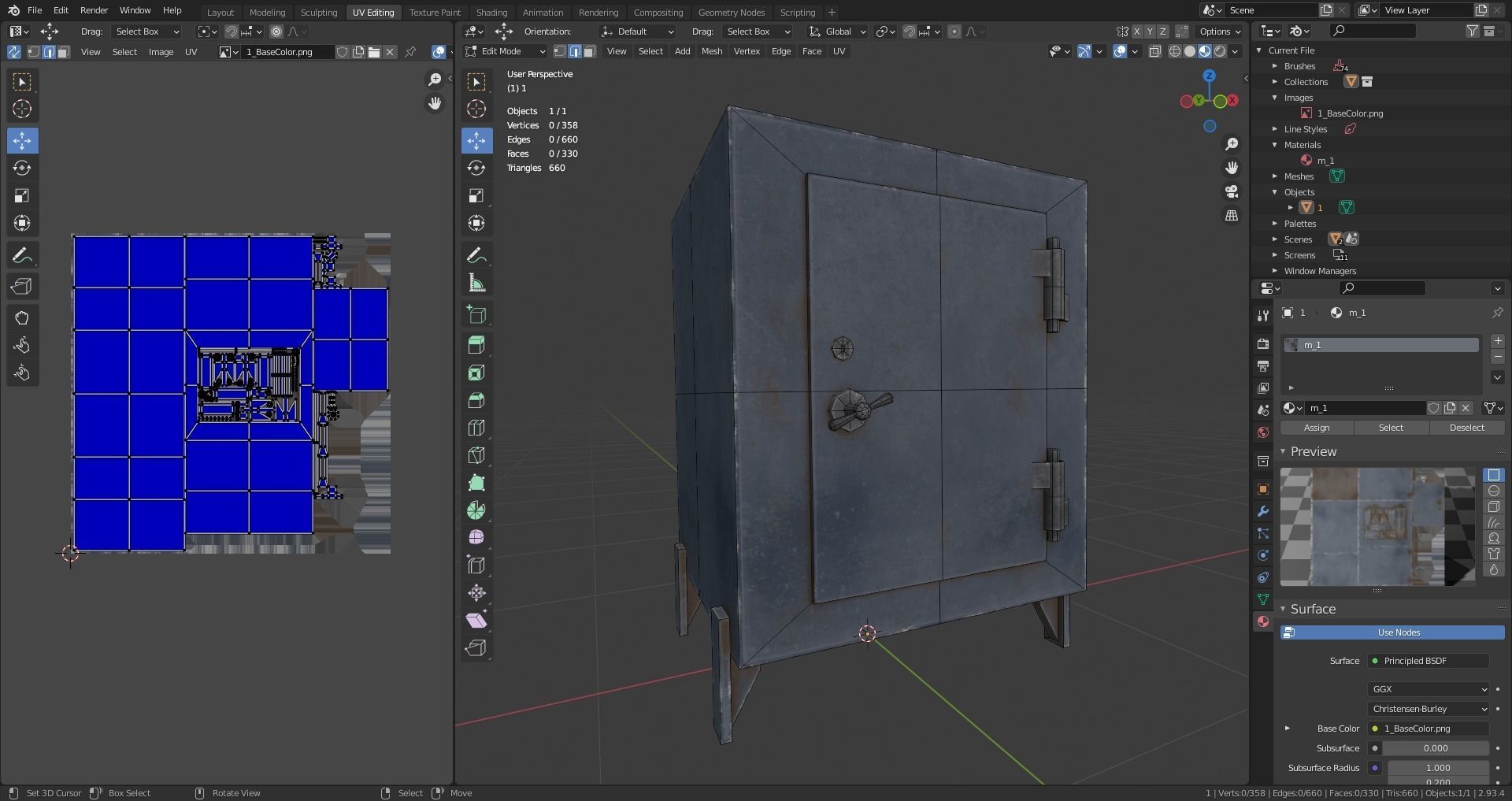Toggle camera view in 3D viewport
1512x801 pixels.
[1232, 191]
